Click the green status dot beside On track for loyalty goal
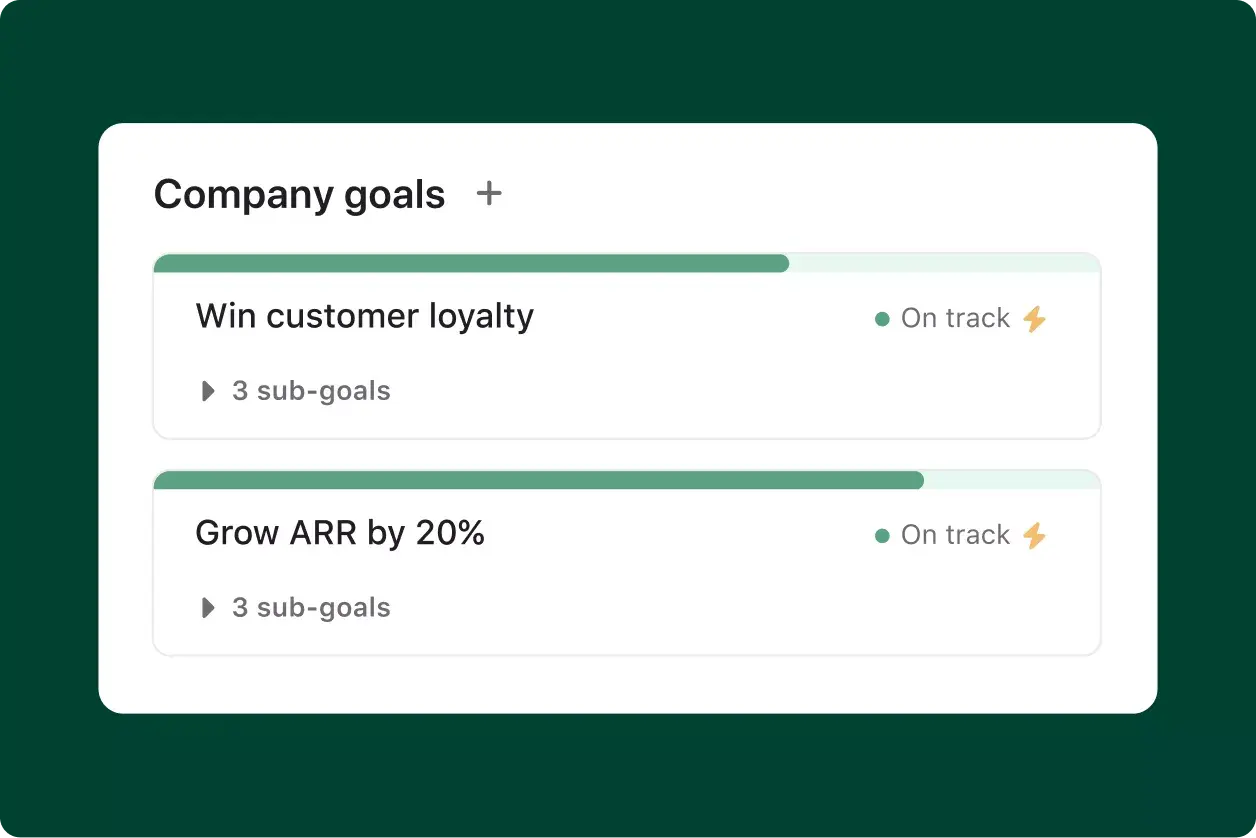This screenshot has height=838, width=1256. click(x=882, y=318)
